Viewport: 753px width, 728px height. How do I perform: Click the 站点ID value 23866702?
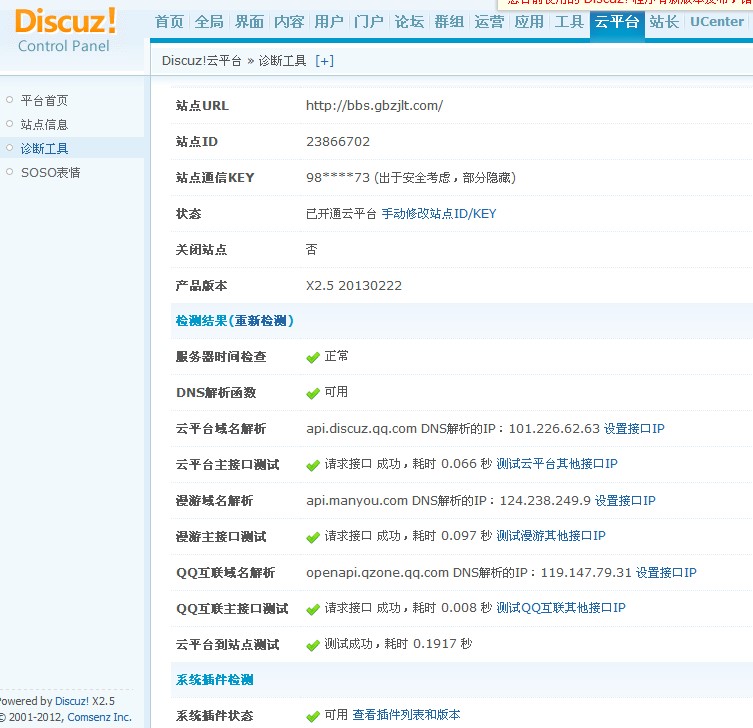pyautogui.click(x=338, y=142)
